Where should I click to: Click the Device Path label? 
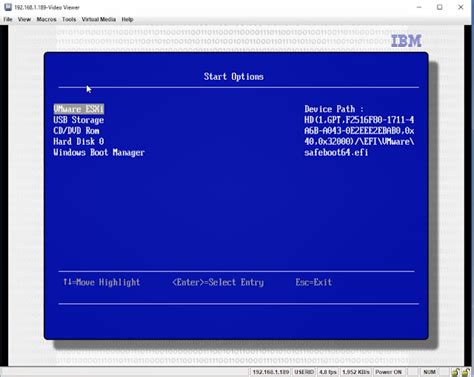[334, 109]
